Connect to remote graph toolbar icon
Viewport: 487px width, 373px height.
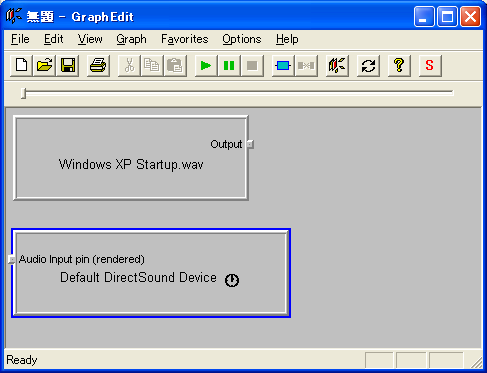337,66
